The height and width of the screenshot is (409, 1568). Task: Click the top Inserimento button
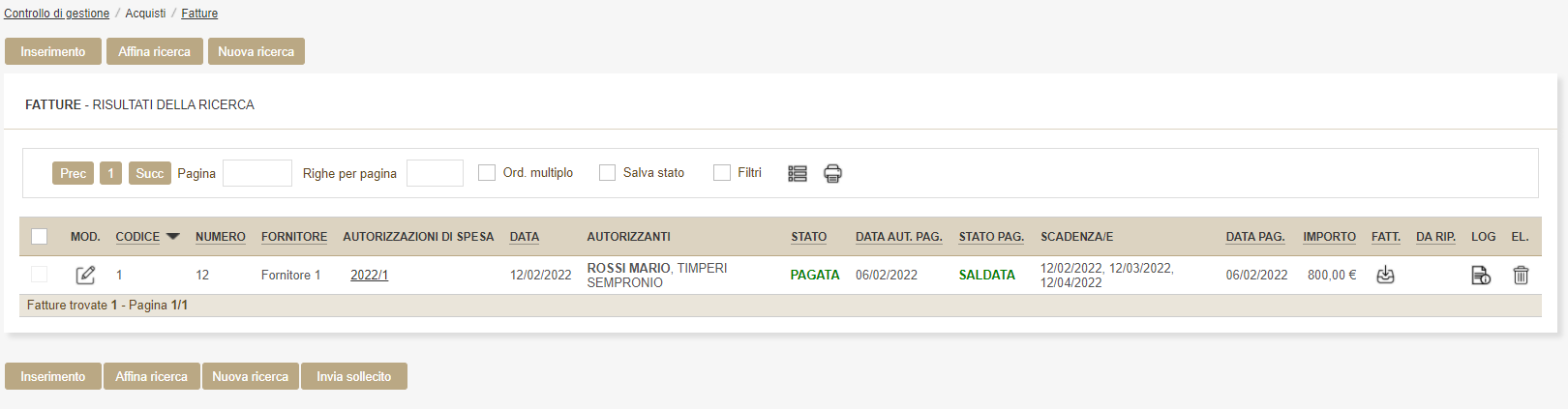point(53,51)
